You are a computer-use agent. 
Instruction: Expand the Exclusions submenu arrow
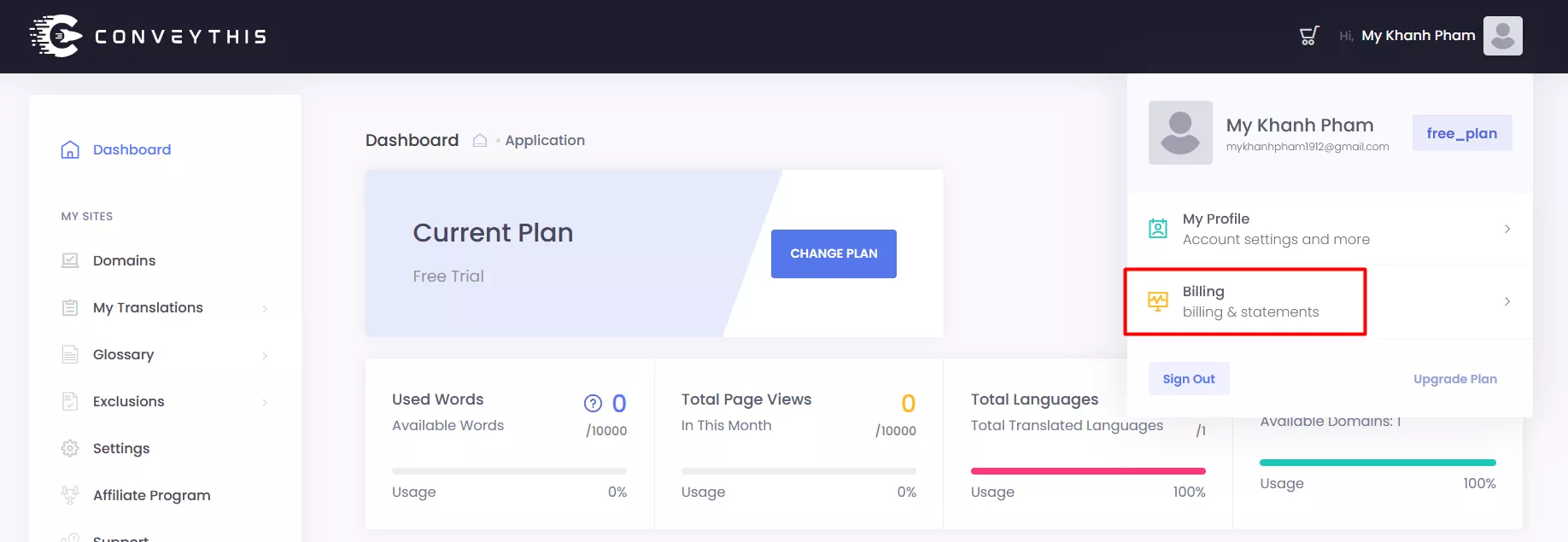coord(265,402)
